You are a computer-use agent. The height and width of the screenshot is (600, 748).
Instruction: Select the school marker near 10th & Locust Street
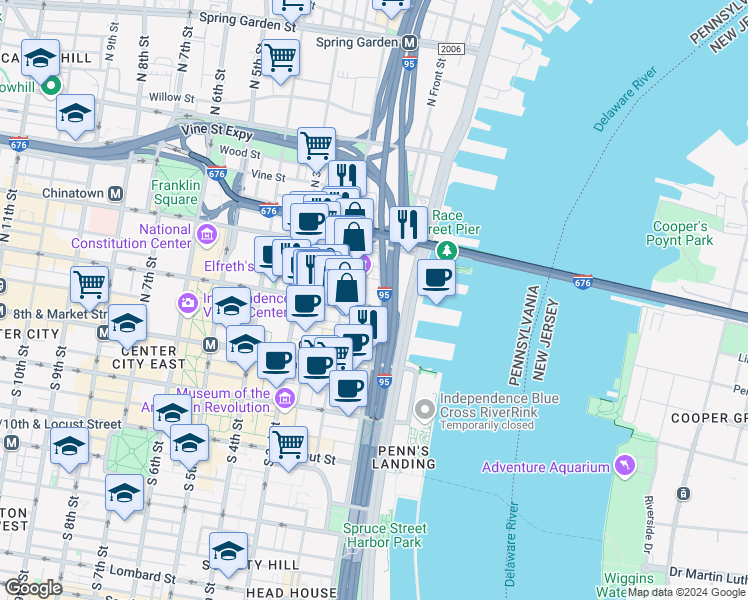point(70,447)
